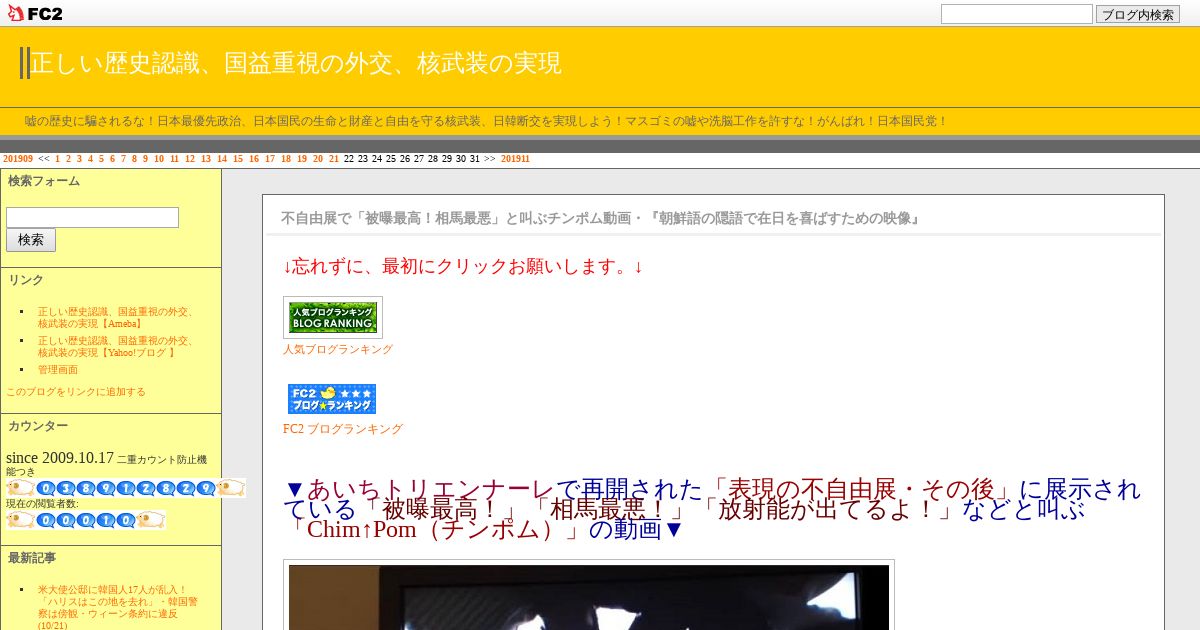Click the 検索フォーム sidebar heading
1200x630 pixels.
[x=44, y=181]
